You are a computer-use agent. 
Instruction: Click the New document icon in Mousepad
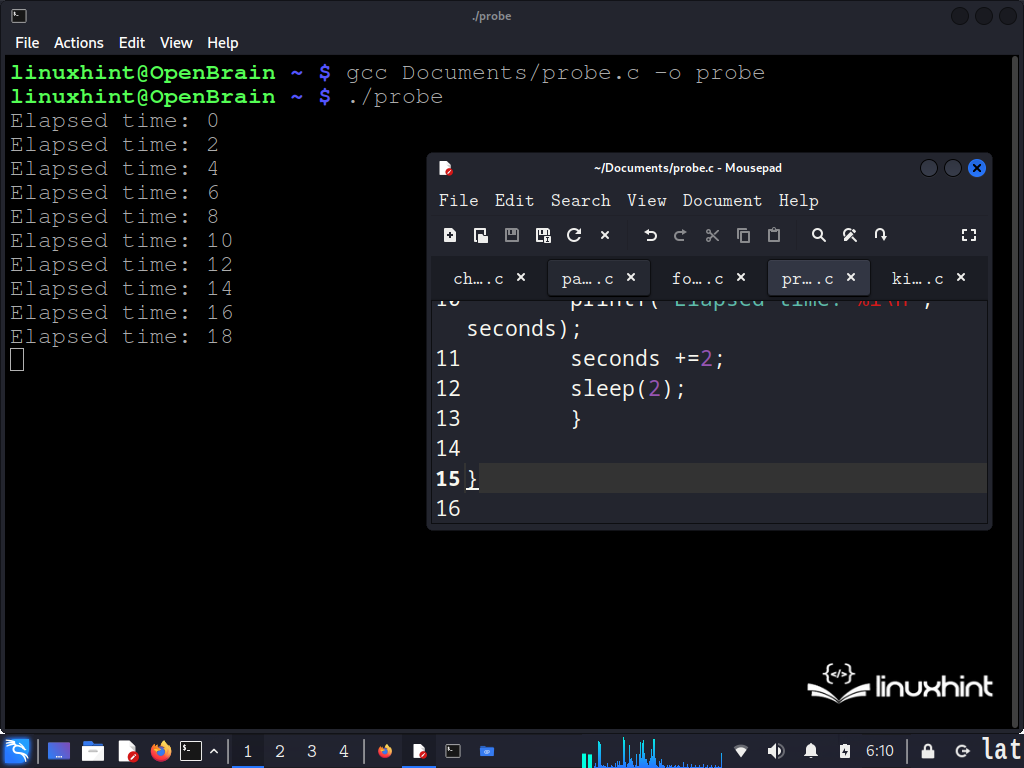tap(450, 236)
